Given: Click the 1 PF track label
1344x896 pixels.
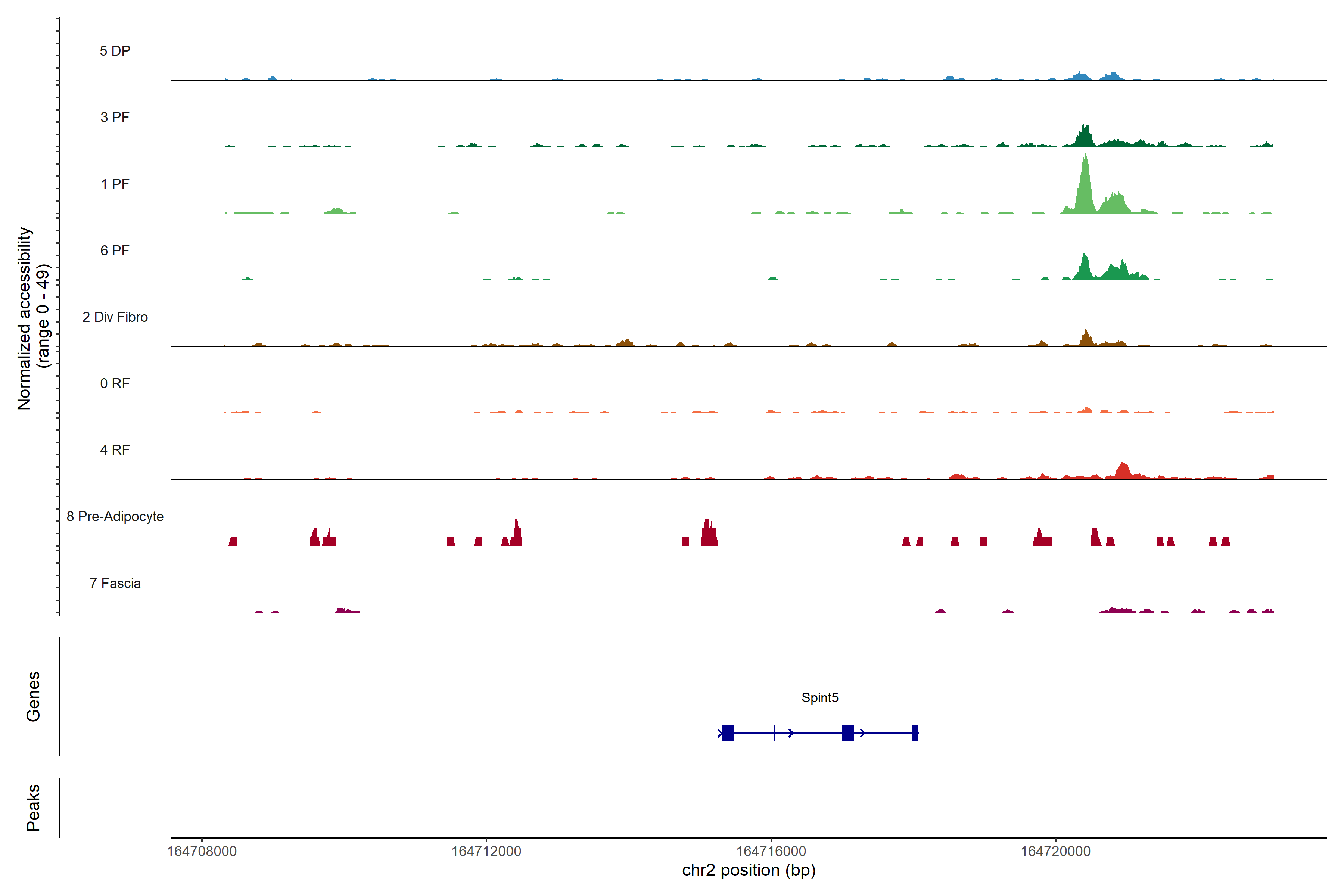Looking at the screenshot, I should tap(115, 184).
